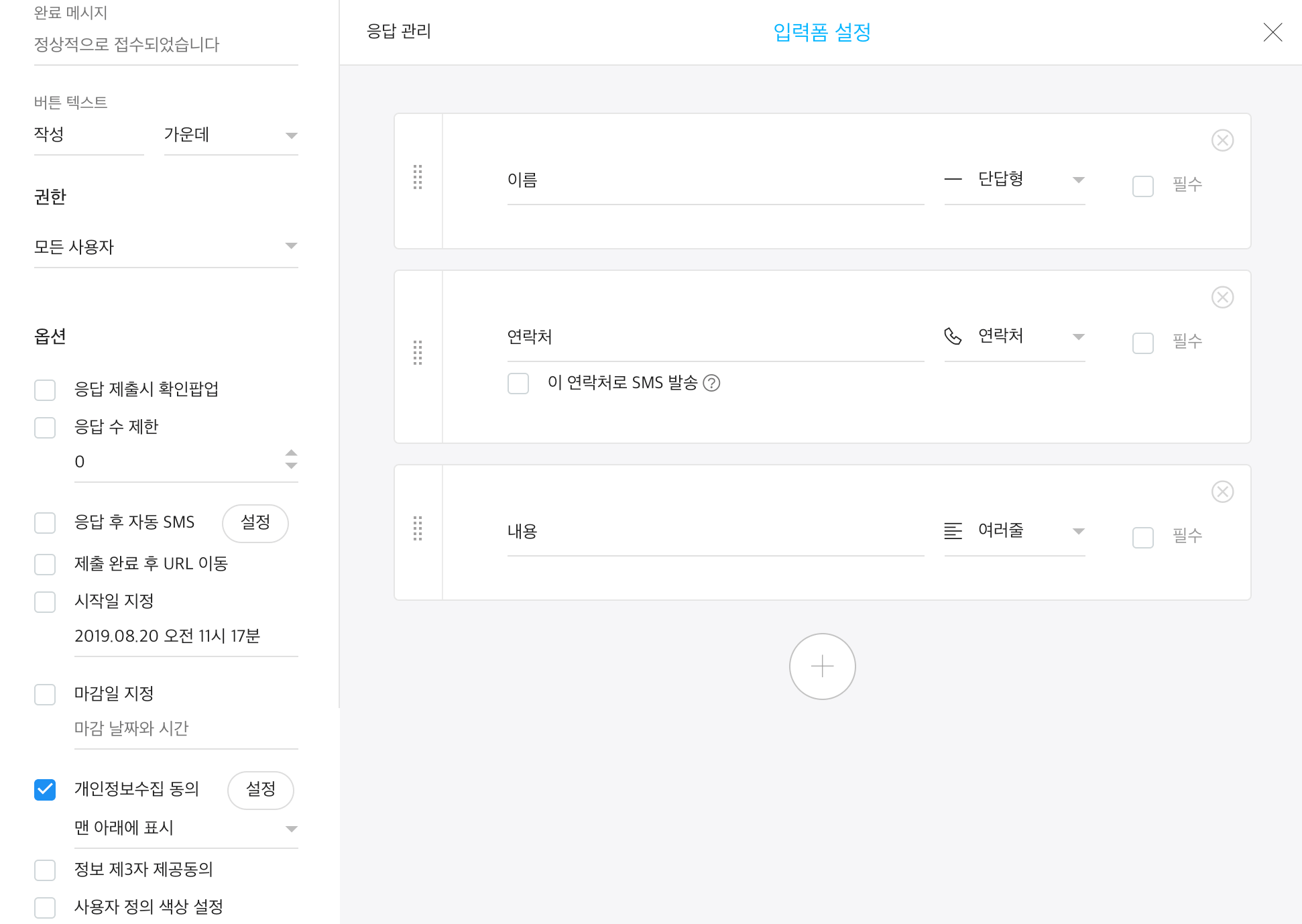Switch to 응답 관리 tab

pos(399,32)
